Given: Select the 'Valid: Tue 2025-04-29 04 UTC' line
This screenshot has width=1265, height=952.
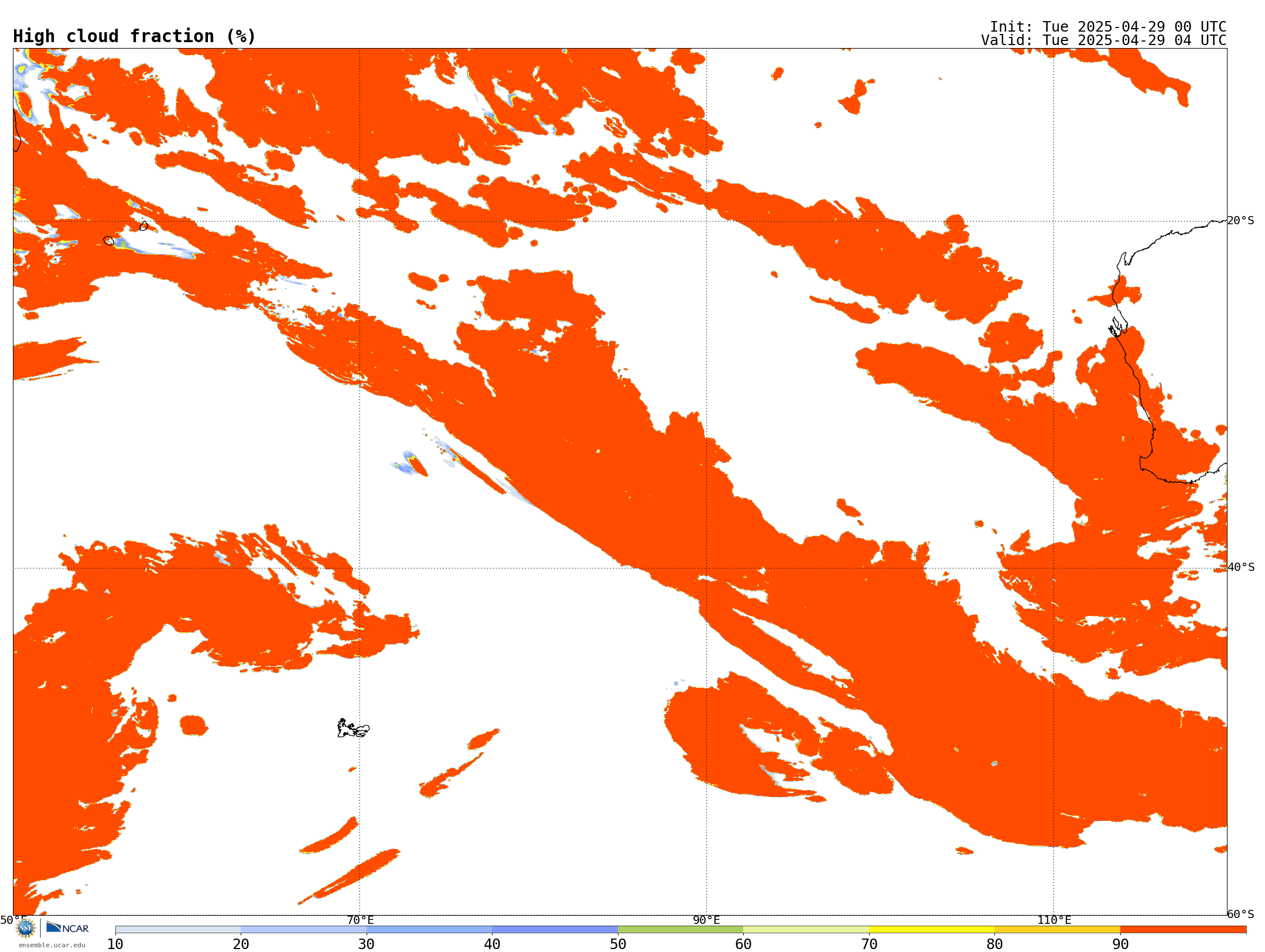Looking at the screenshot, I should point(1104,40).
